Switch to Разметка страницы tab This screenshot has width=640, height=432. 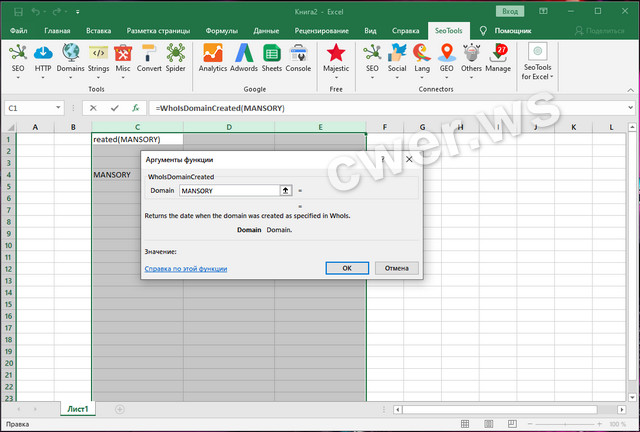point(158,31)
